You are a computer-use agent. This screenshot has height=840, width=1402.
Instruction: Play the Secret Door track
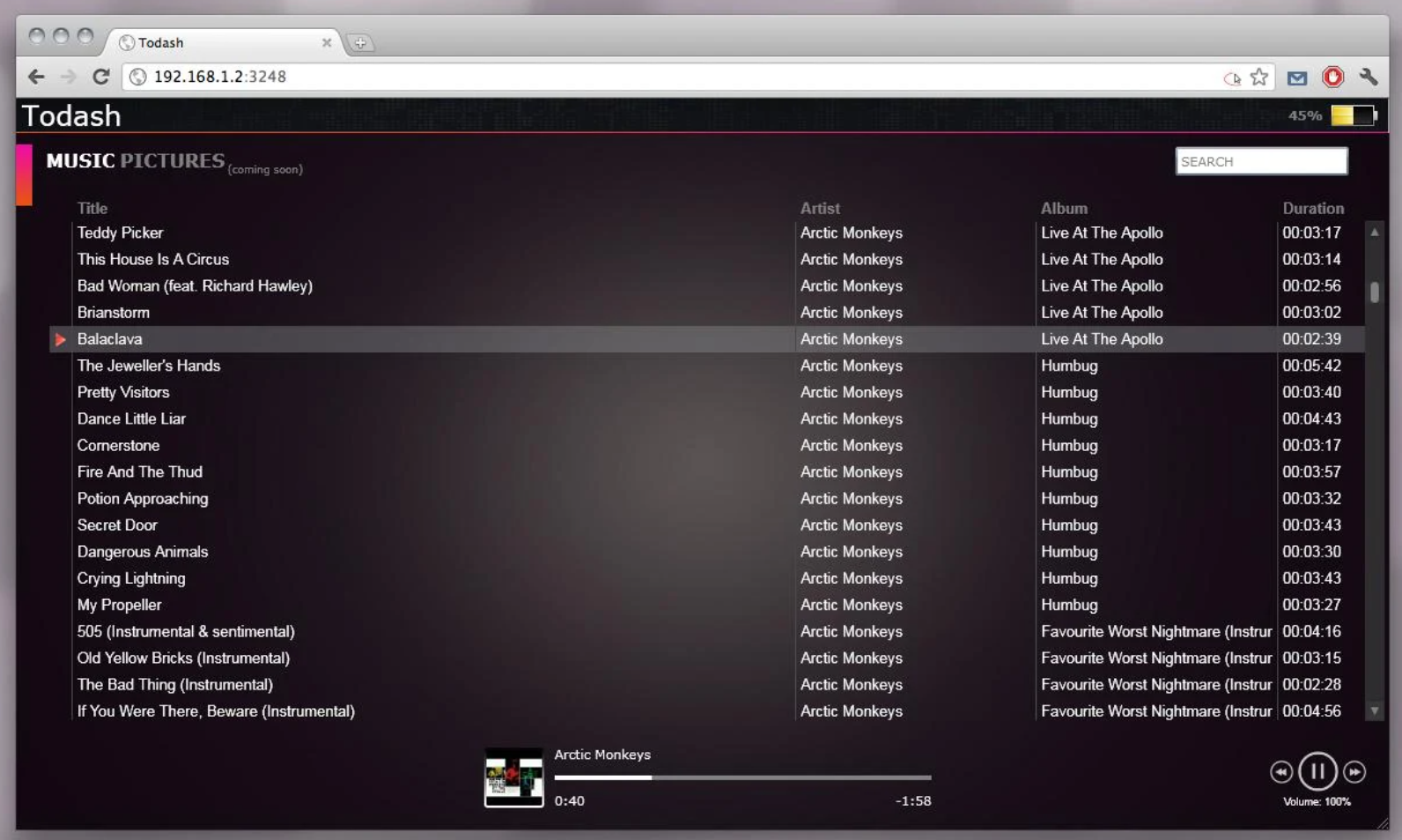click(116, 525)
